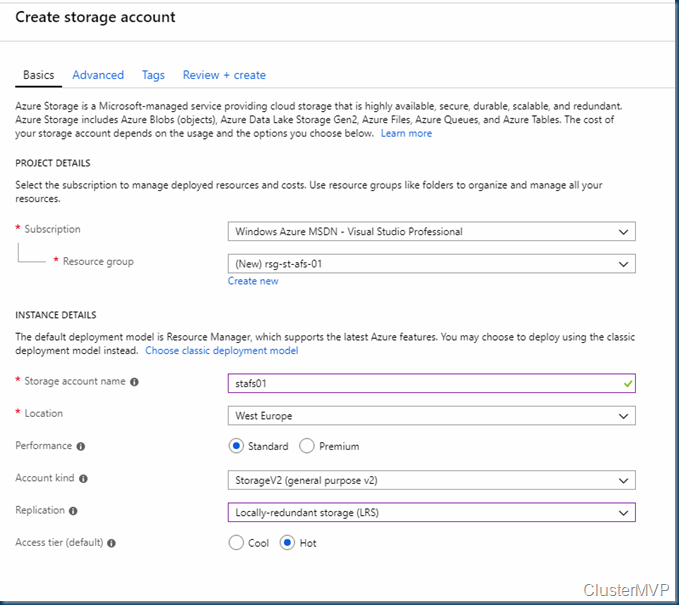Click Choose classic deployment model link
The height and width of the screenshot is (605, 679).
(x=222, y=351)
